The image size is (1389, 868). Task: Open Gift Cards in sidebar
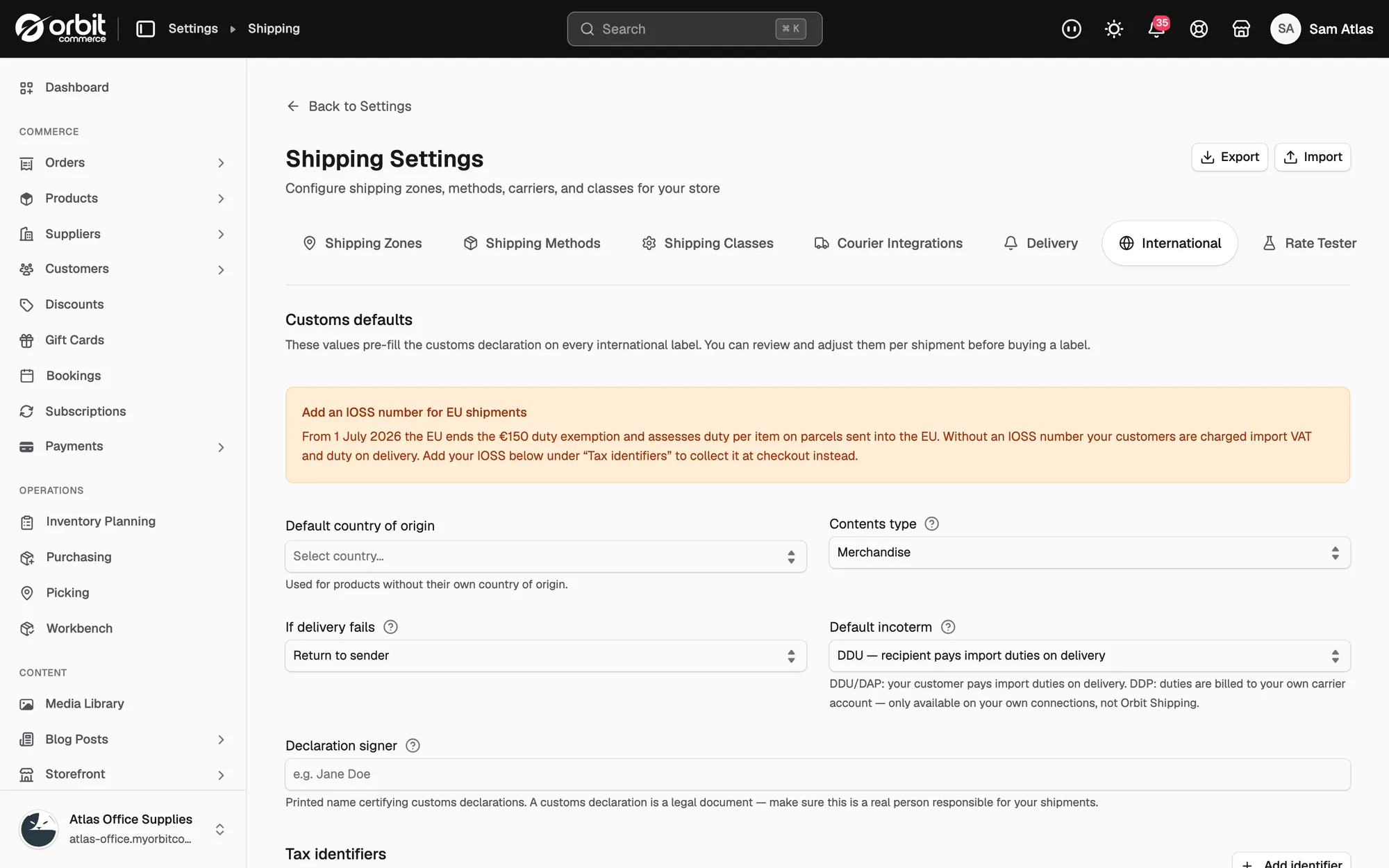(123, 340)
